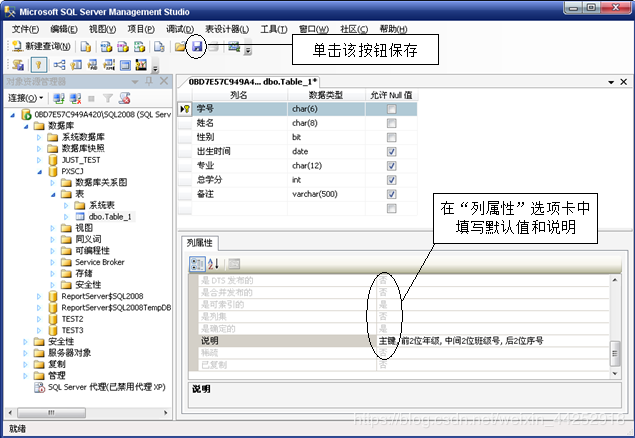Viewport: 635px width, 438px height.
Task: Click the disconnect icon in Object Explorer toolbar
Action: tap(75, 99)
